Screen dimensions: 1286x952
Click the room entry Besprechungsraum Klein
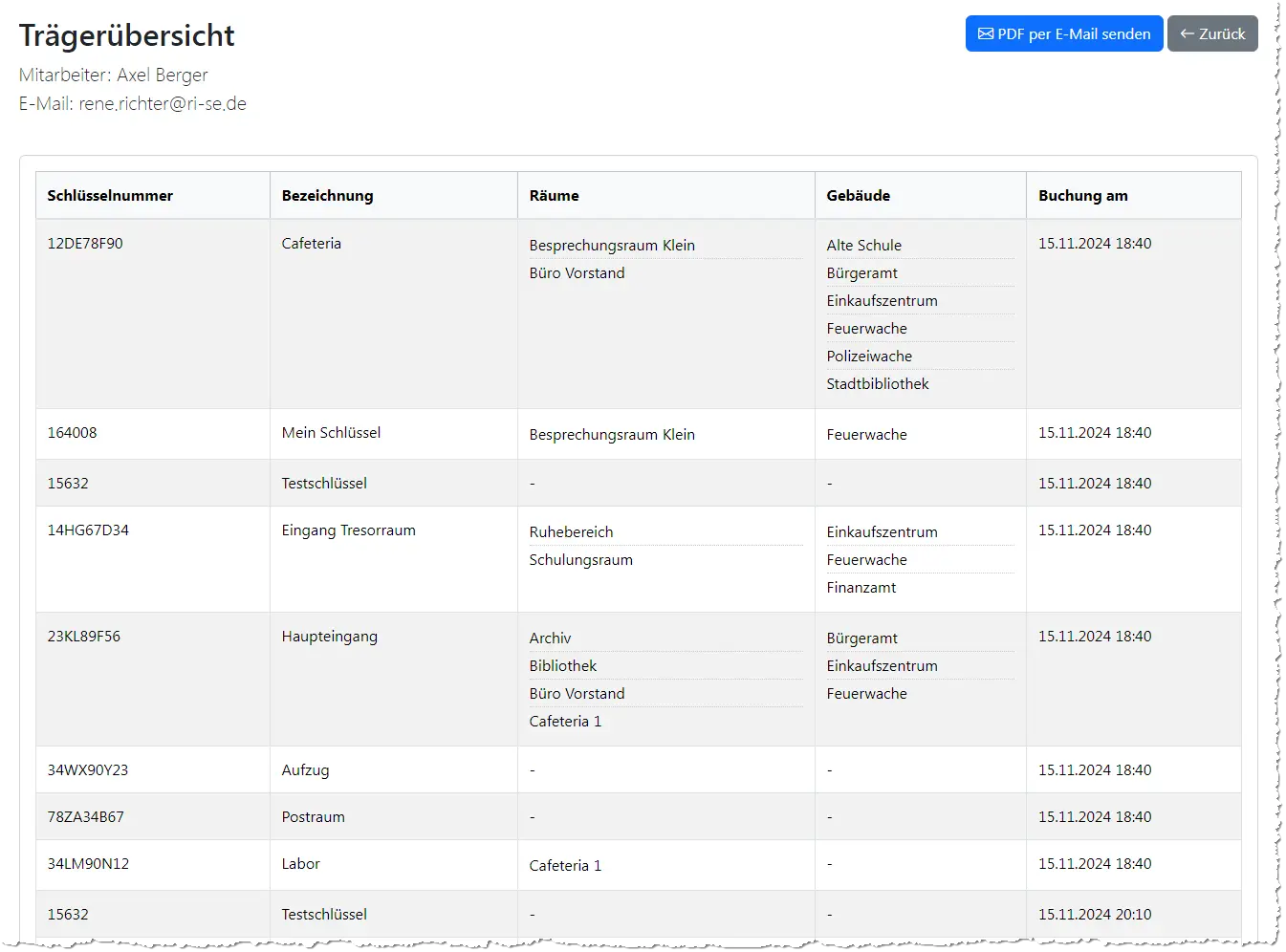pyautogui.click(x=612, y=245)
